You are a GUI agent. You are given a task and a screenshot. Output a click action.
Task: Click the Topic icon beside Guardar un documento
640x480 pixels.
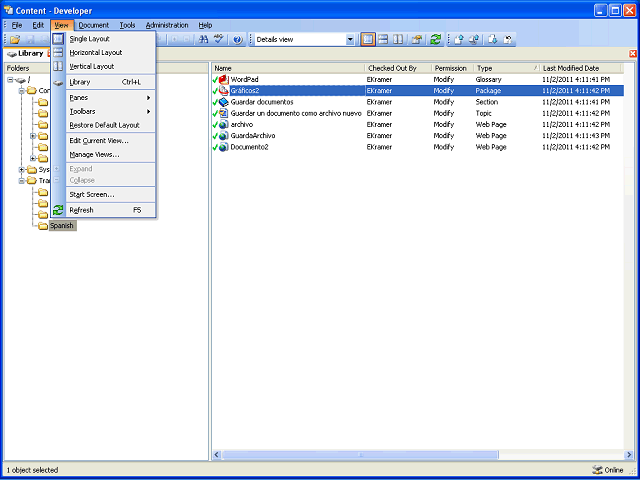pos(223,113)
